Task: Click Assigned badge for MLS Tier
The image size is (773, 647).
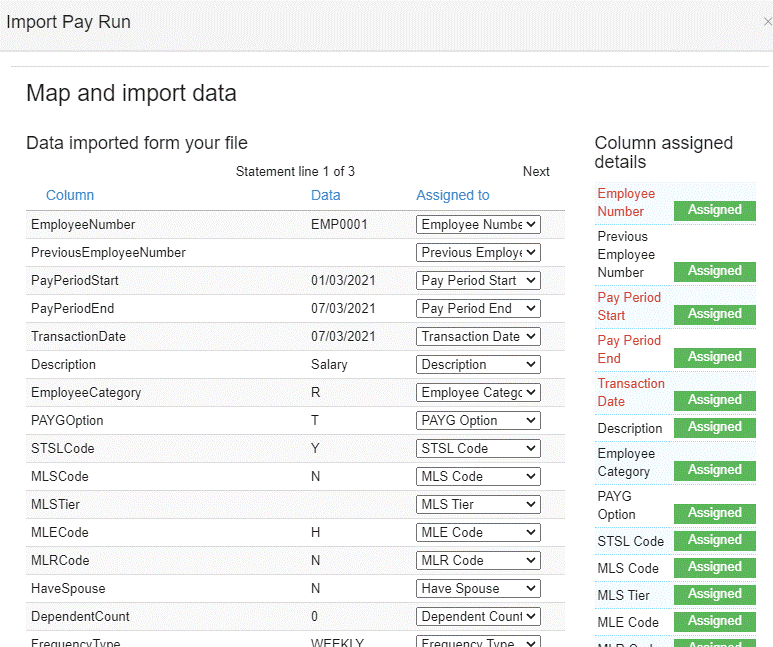Action: [714, 594]
